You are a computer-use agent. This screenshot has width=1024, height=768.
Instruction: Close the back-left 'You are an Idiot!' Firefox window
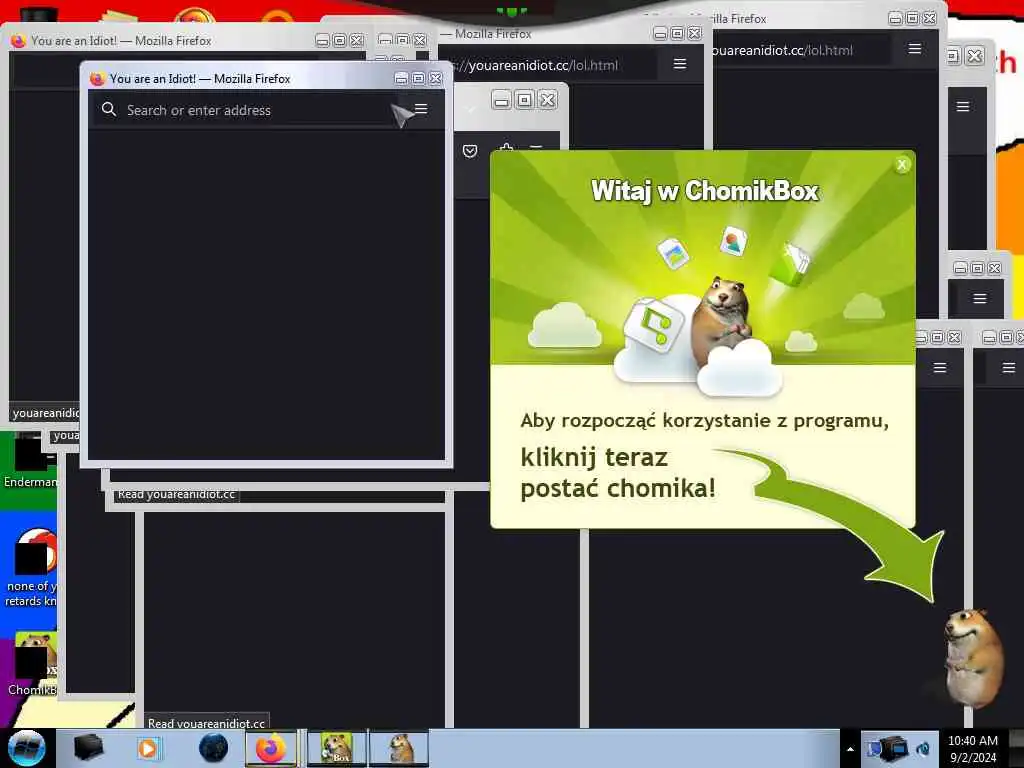point(357,40)
